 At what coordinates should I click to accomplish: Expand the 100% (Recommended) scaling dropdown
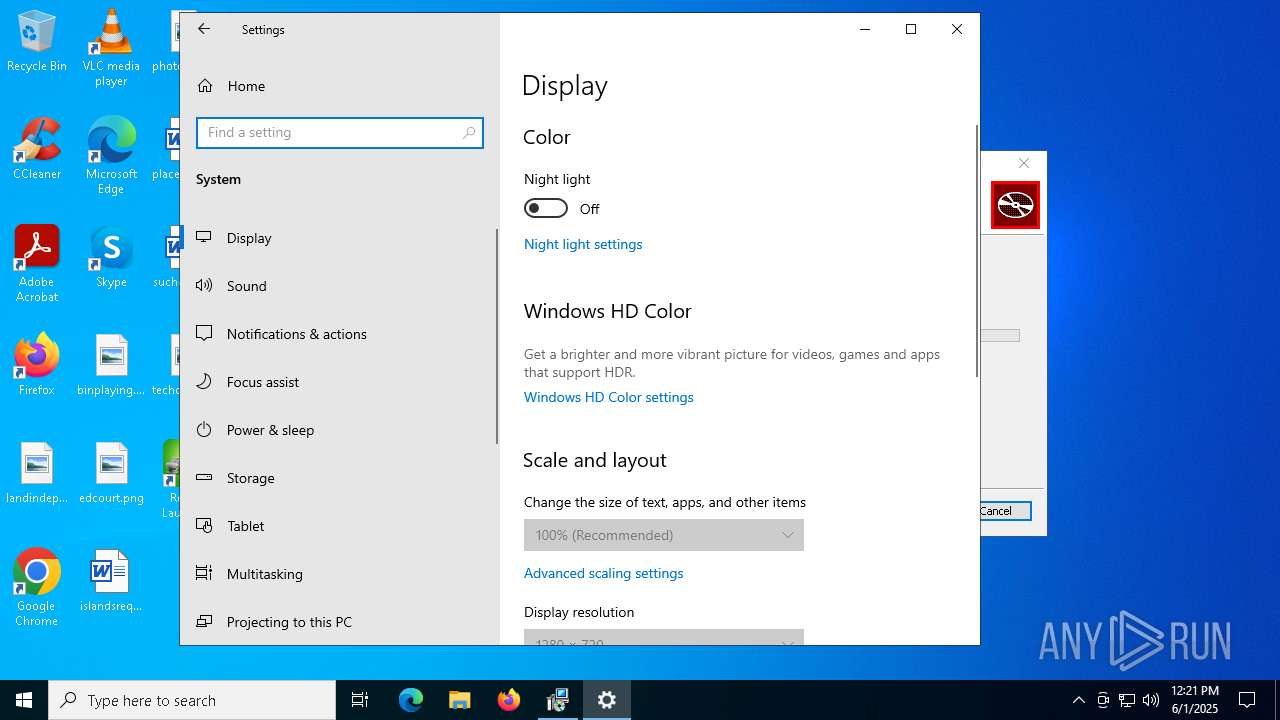664,535
